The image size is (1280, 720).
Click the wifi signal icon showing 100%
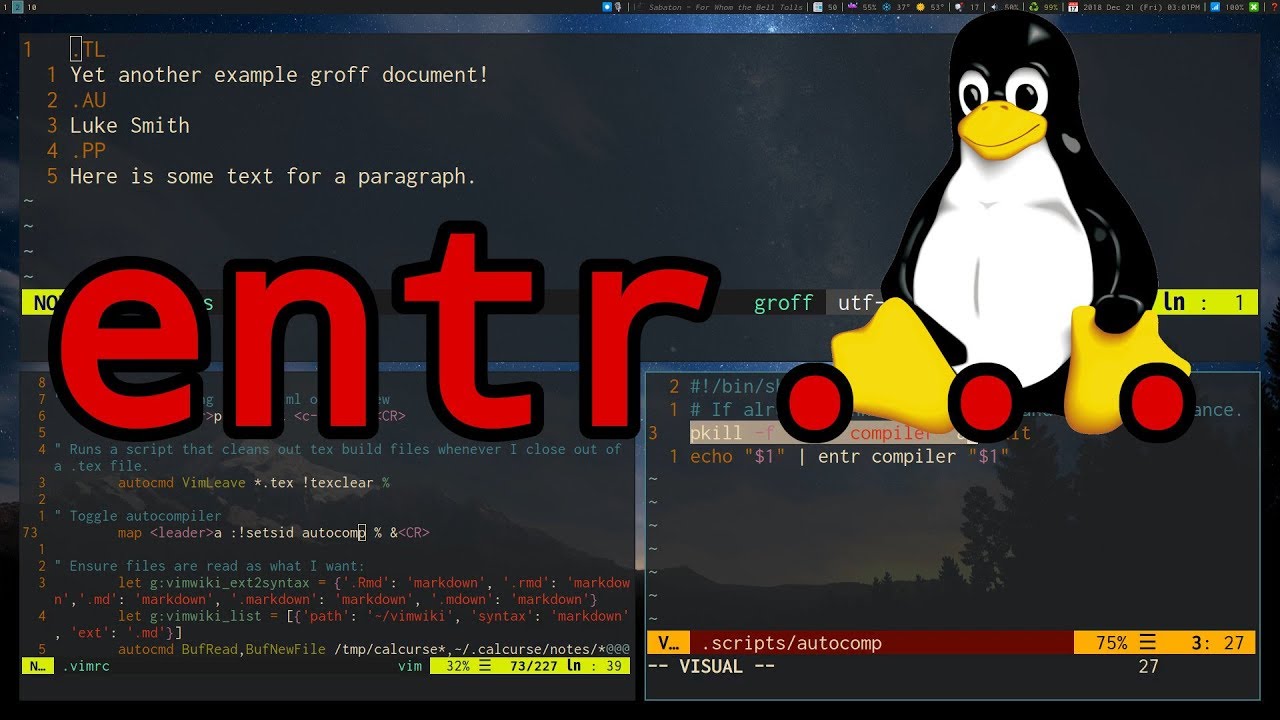1215,6
